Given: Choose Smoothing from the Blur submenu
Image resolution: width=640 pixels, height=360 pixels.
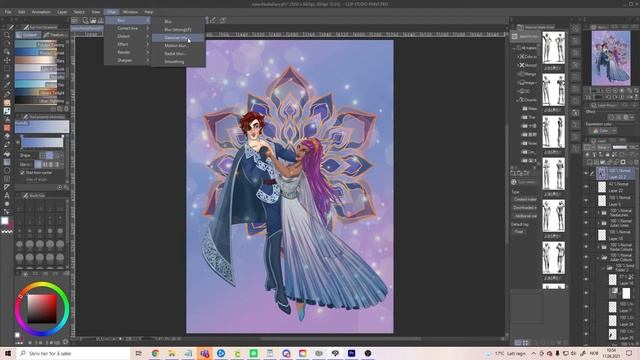Looking at the screenshot, I should pyautogui.click(x=178, y=62).
